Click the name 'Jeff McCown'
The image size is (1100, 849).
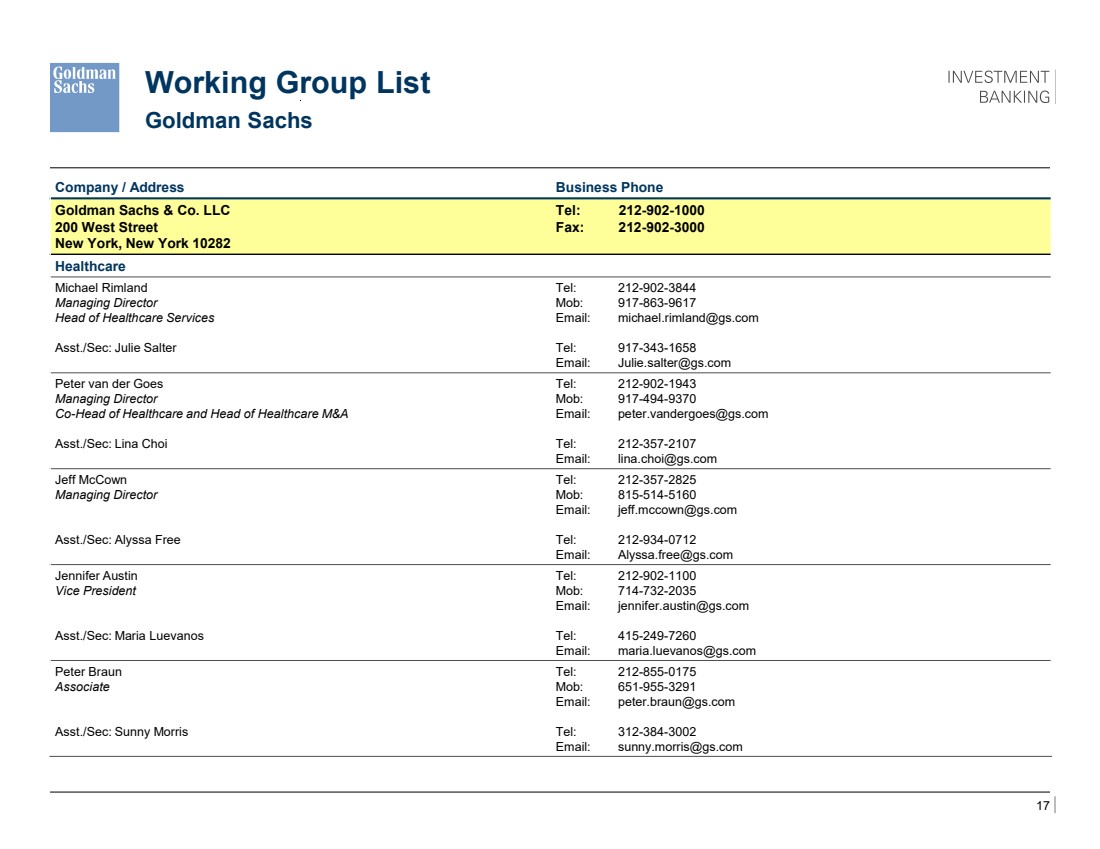tap(90, 480)
